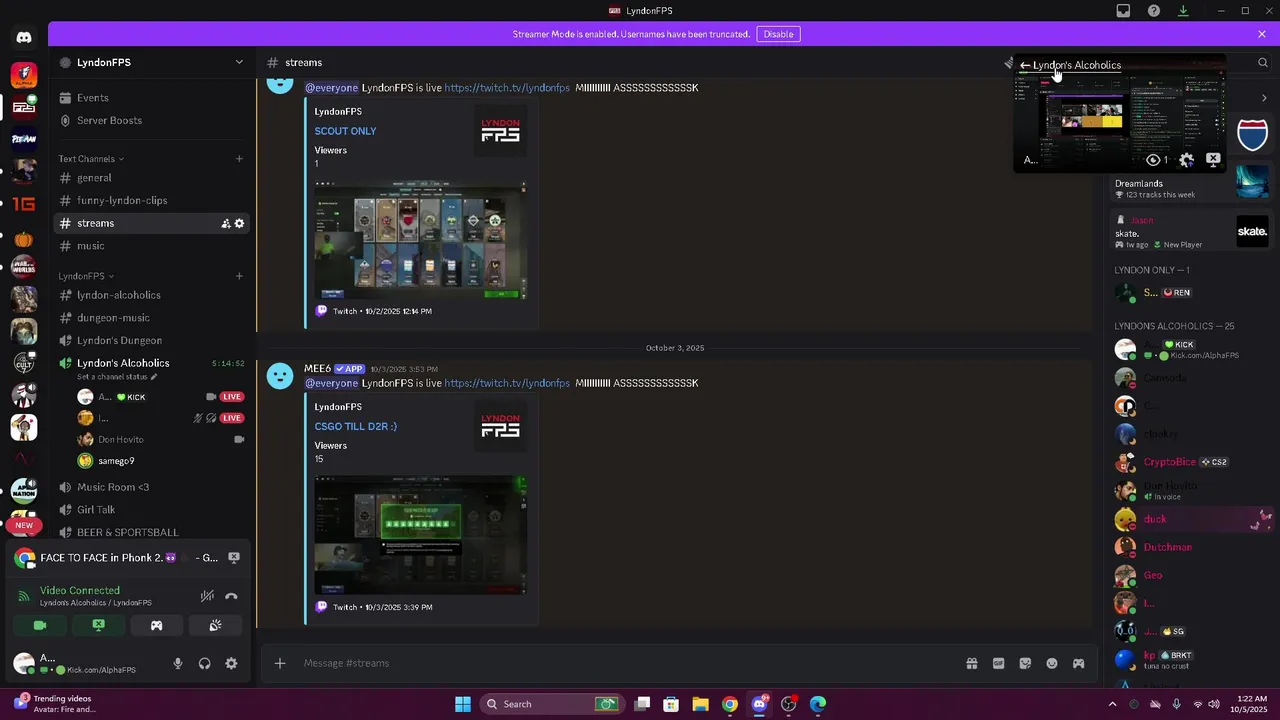
Task: Disconnect from voice channel
Action: 231,596
